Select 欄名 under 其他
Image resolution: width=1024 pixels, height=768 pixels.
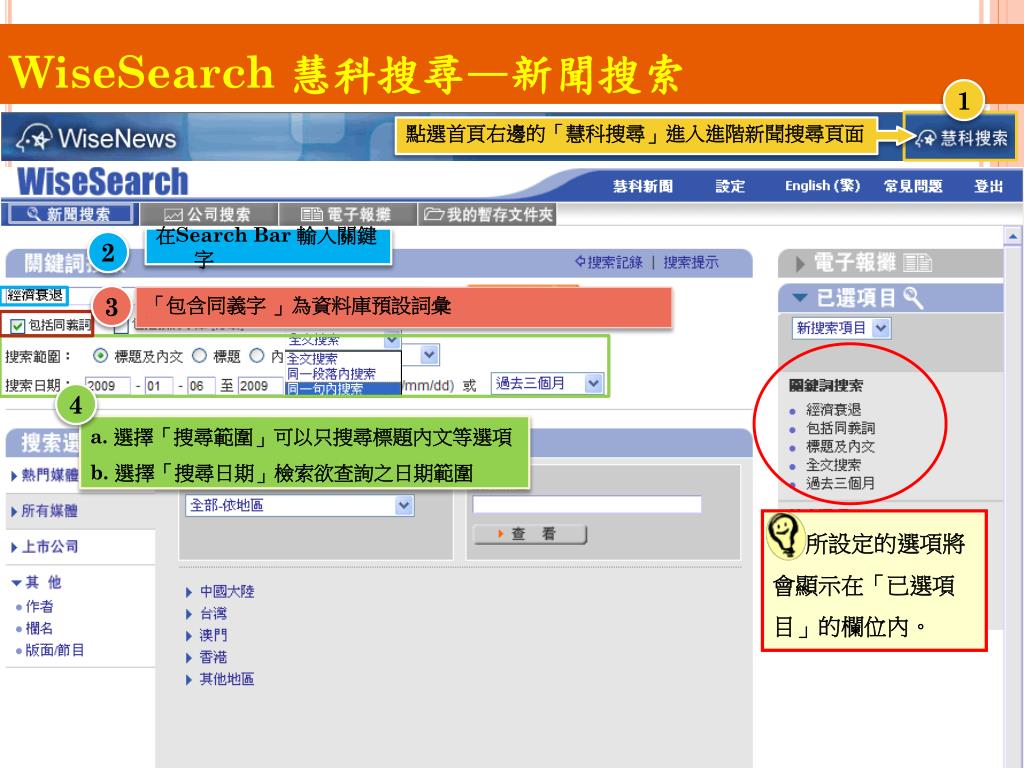tap(39, 628)
